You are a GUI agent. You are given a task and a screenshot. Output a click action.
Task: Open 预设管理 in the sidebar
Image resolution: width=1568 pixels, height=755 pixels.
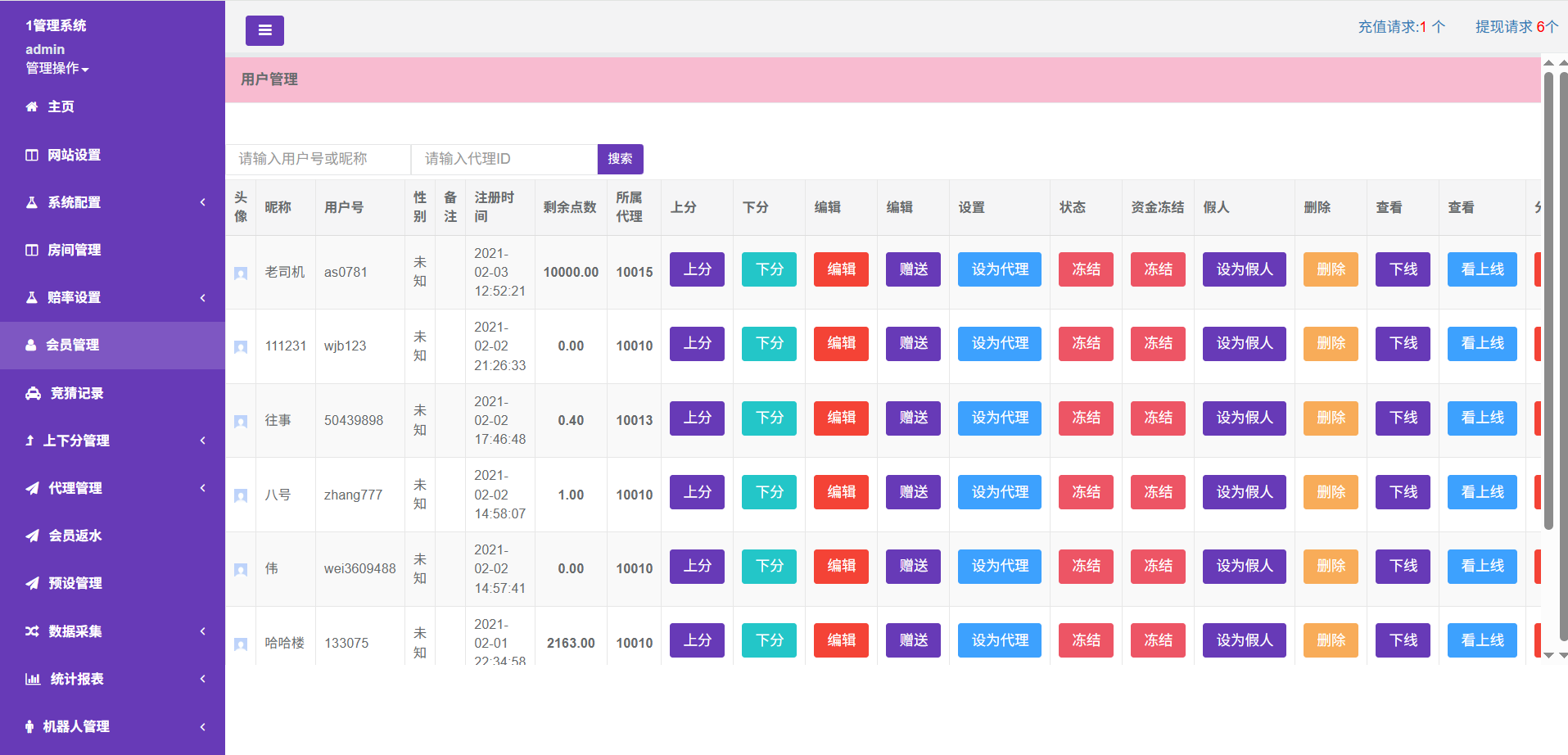75,583
